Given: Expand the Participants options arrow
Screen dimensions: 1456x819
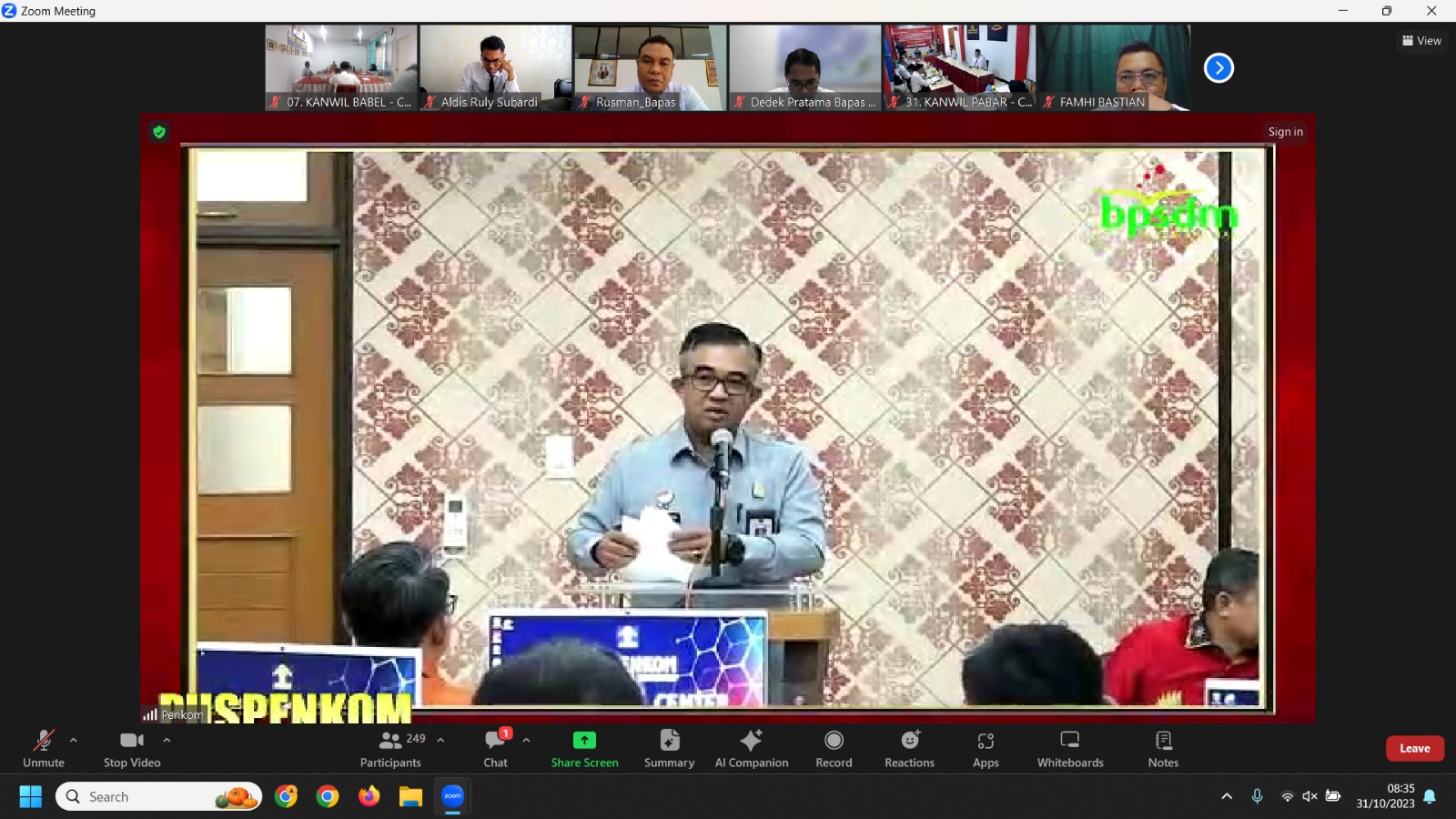Looking at the screenshot, I should (x=440, y=740).
